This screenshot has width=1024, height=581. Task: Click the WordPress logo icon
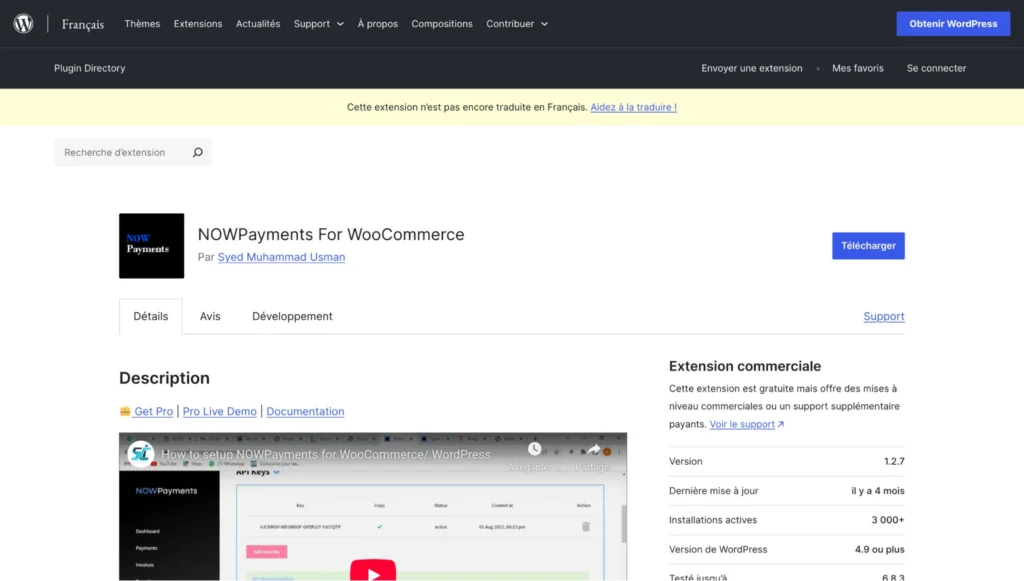22,23
